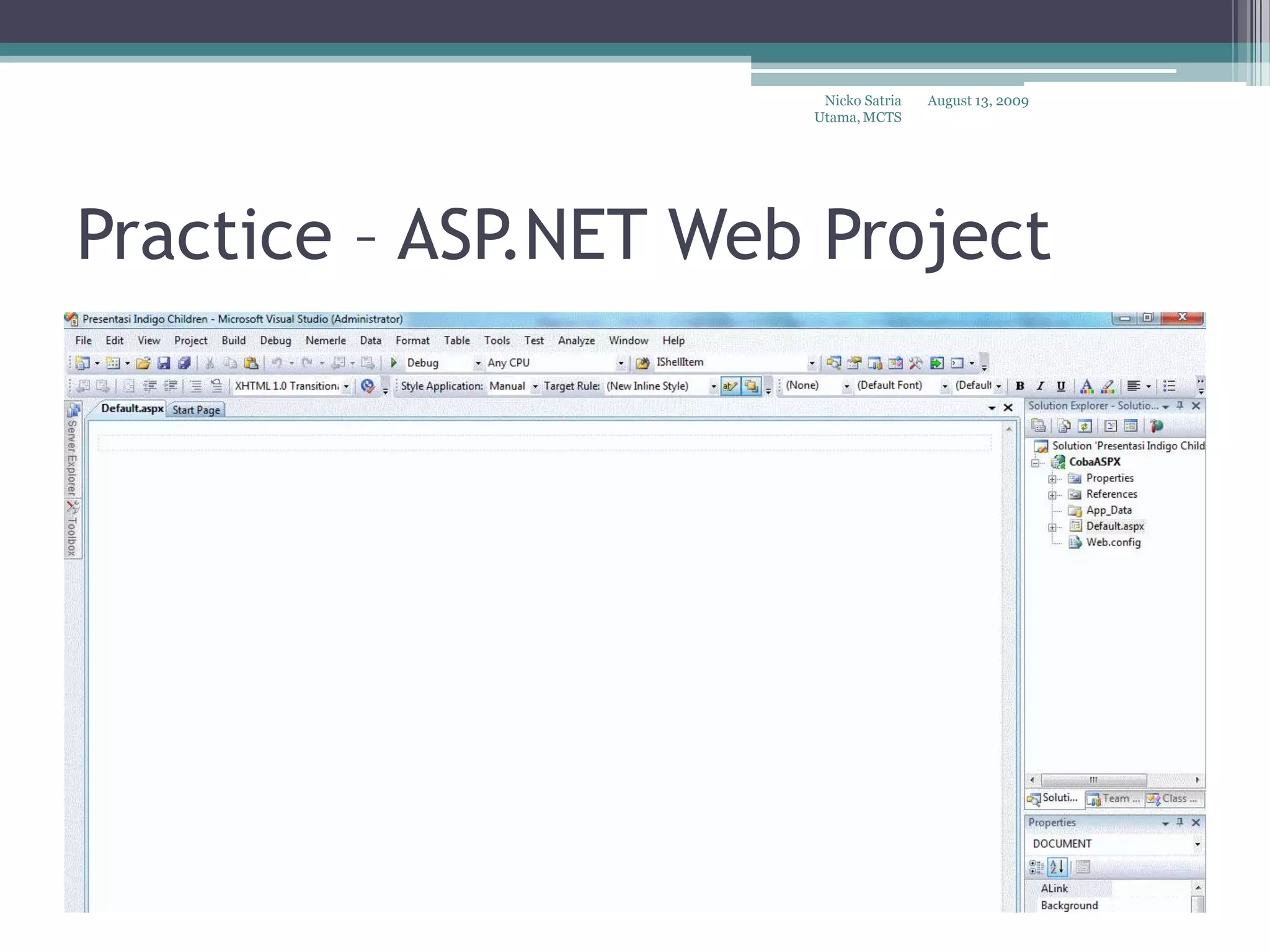Image resolution: width=1270 pixels, height=952 pixels.
Task: Toggle Categorized view in Properties panel
Action: 1036,866
